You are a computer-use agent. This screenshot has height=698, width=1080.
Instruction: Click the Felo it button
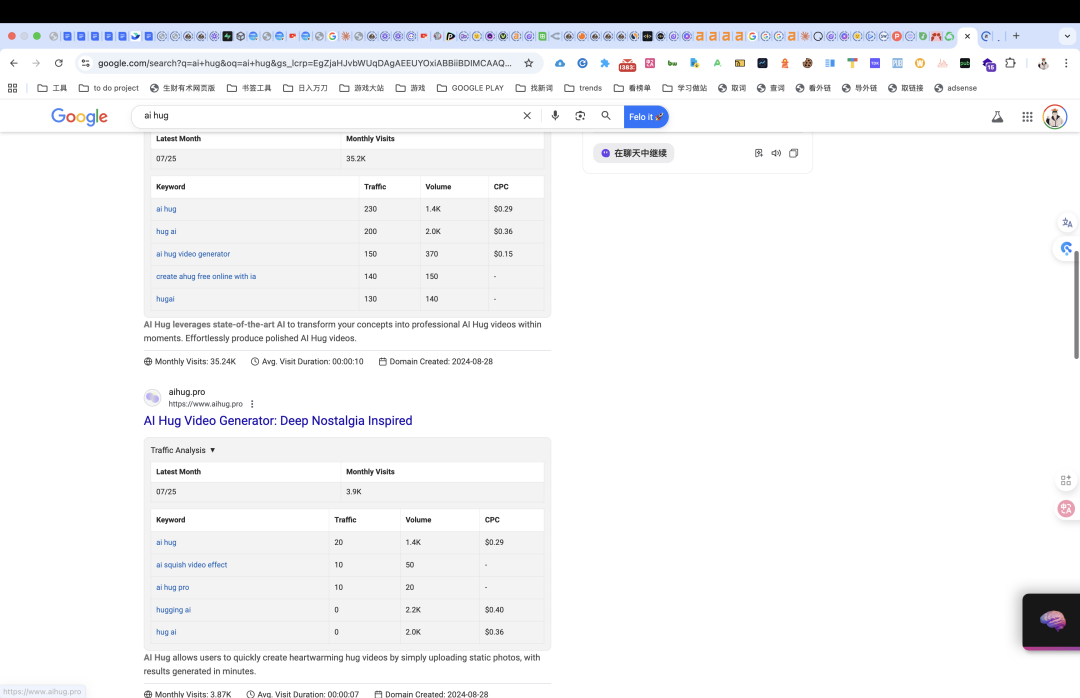click(x=646, y=116)
